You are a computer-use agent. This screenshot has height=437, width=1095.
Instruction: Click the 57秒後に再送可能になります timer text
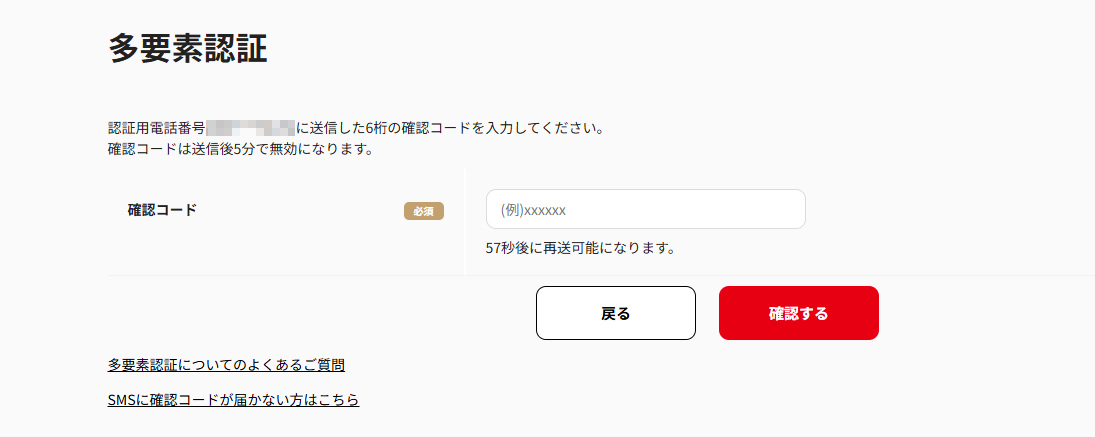(x=580, y=248)
